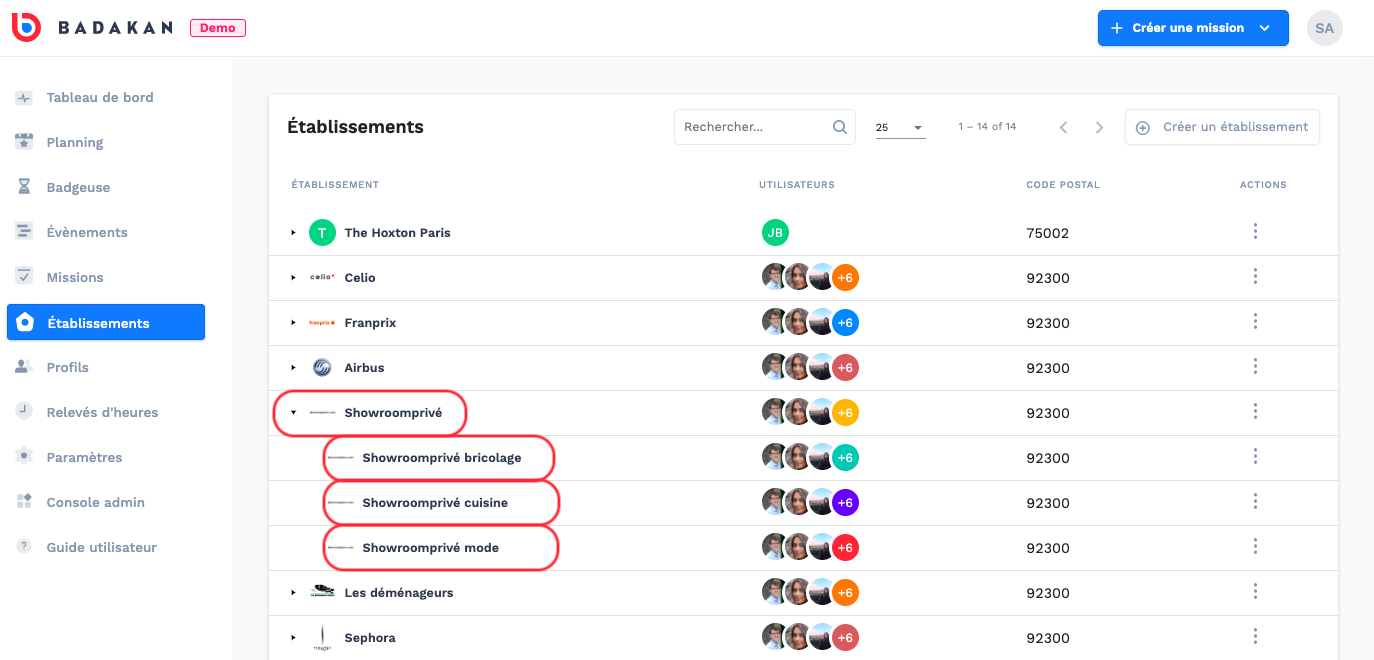The image size is (1374, 660).
Task: Click the ÉTABLISSEMENT column header
Action: click(x=335, y=185)
